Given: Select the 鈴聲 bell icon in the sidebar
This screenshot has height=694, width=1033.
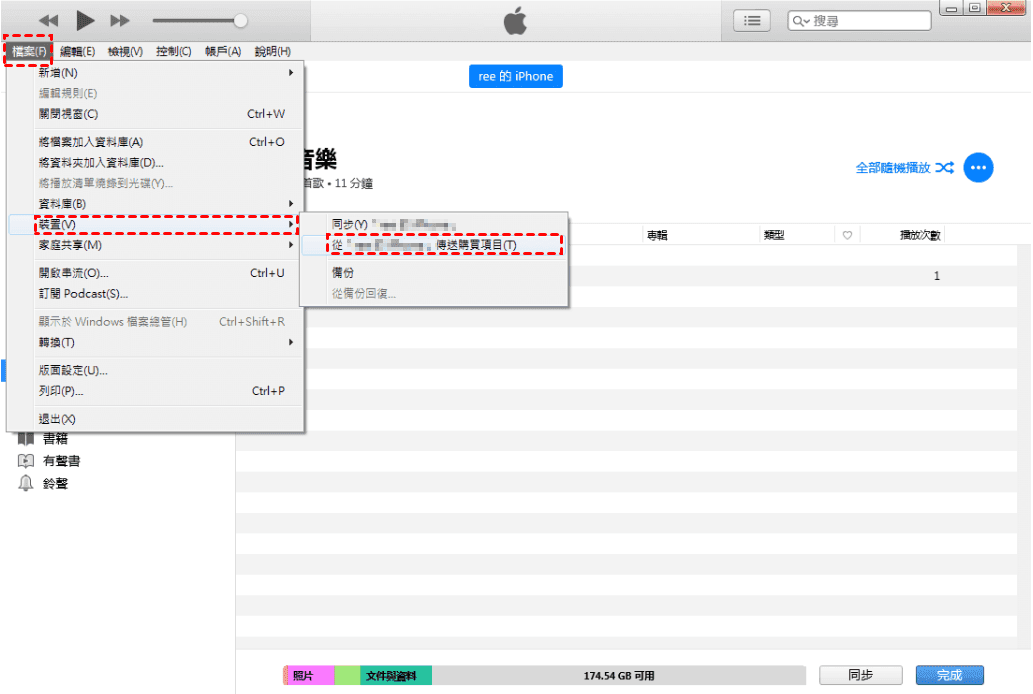Looking at the screenshot, I should 26,483.
